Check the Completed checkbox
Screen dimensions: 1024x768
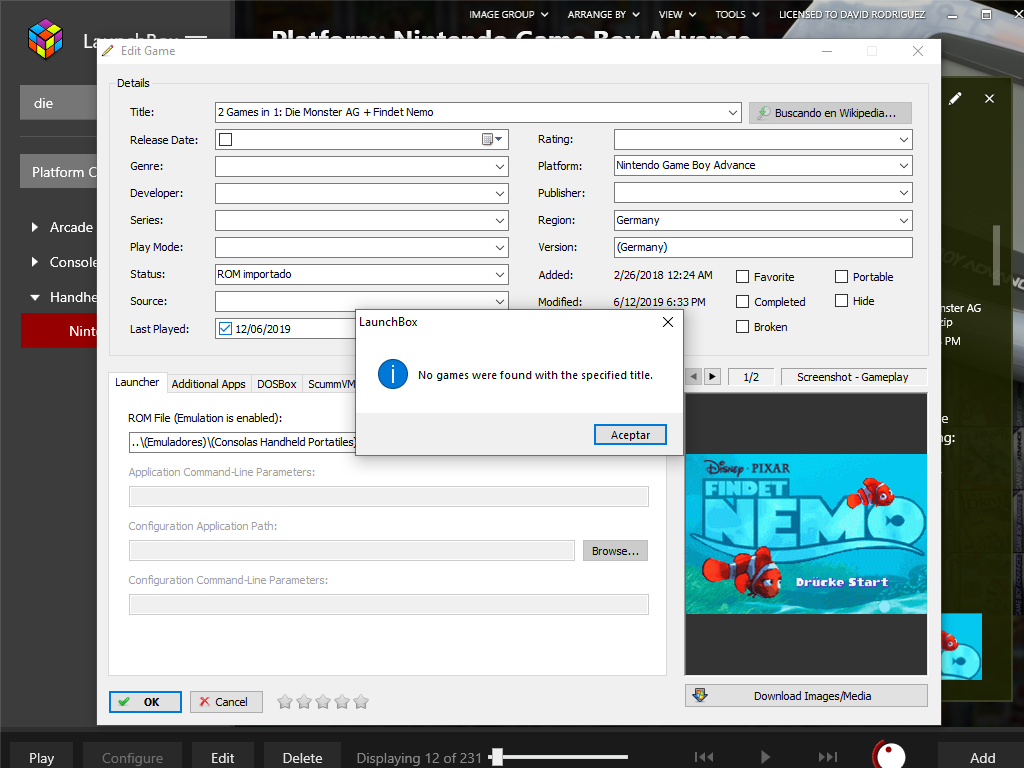[743, 302]
